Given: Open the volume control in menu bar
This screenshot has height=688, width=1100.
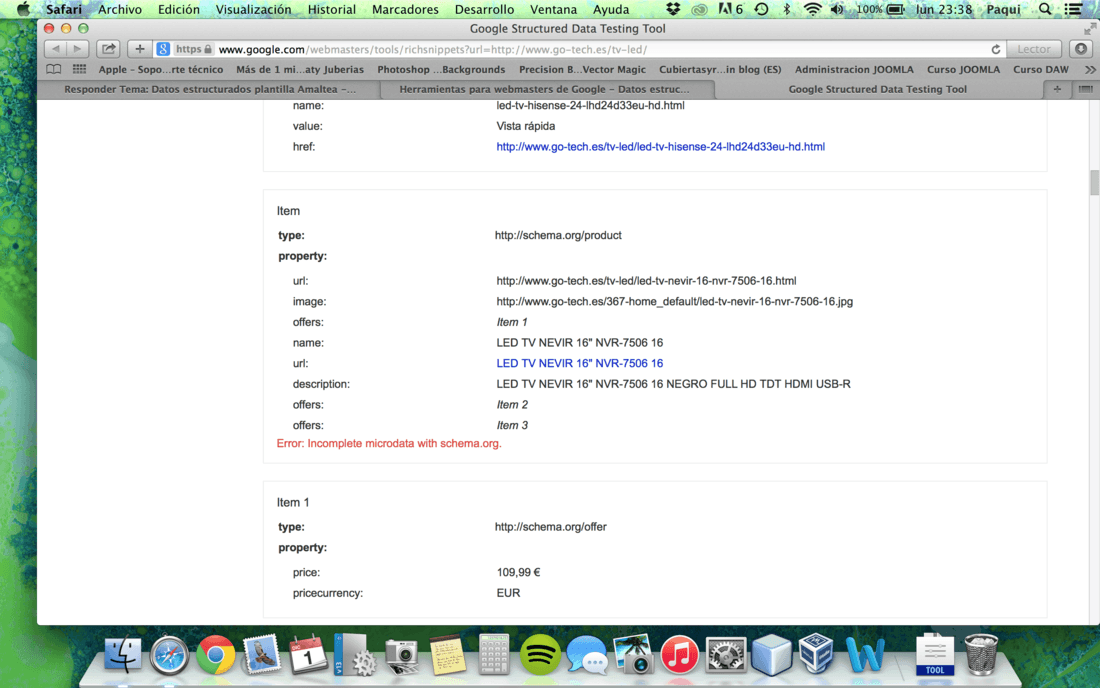Looking at the screenshot, I should [837, 9].
